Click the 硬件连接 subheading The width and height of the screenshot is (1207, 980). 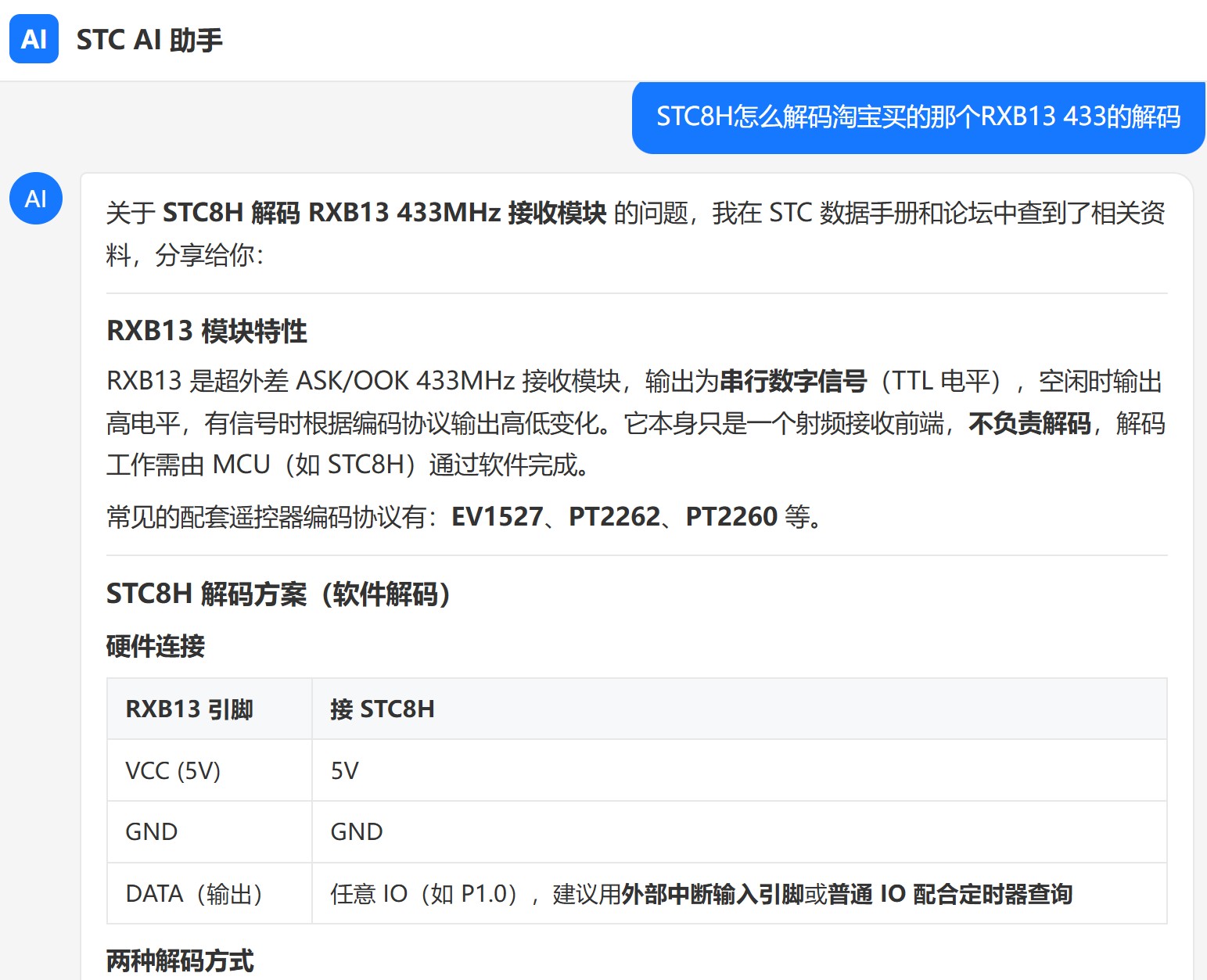tap(156, 646)
